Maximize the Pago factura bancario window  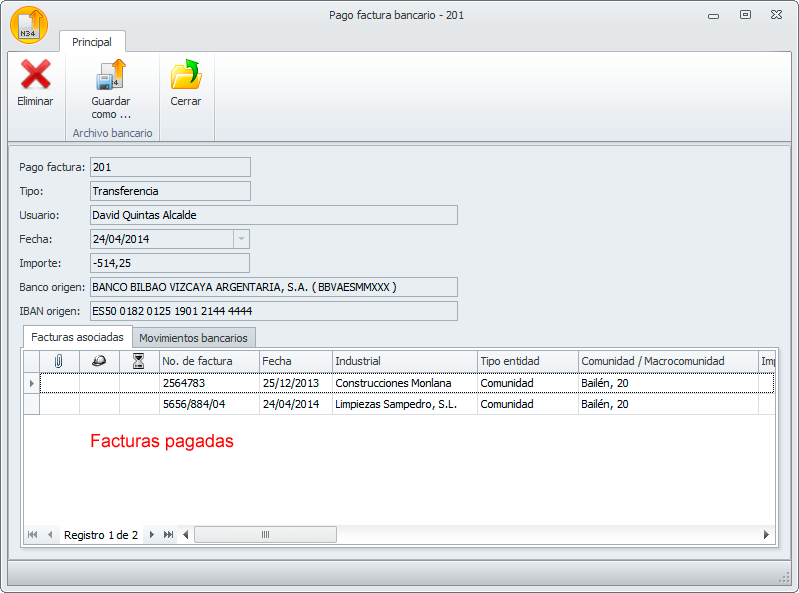(745, 15)
